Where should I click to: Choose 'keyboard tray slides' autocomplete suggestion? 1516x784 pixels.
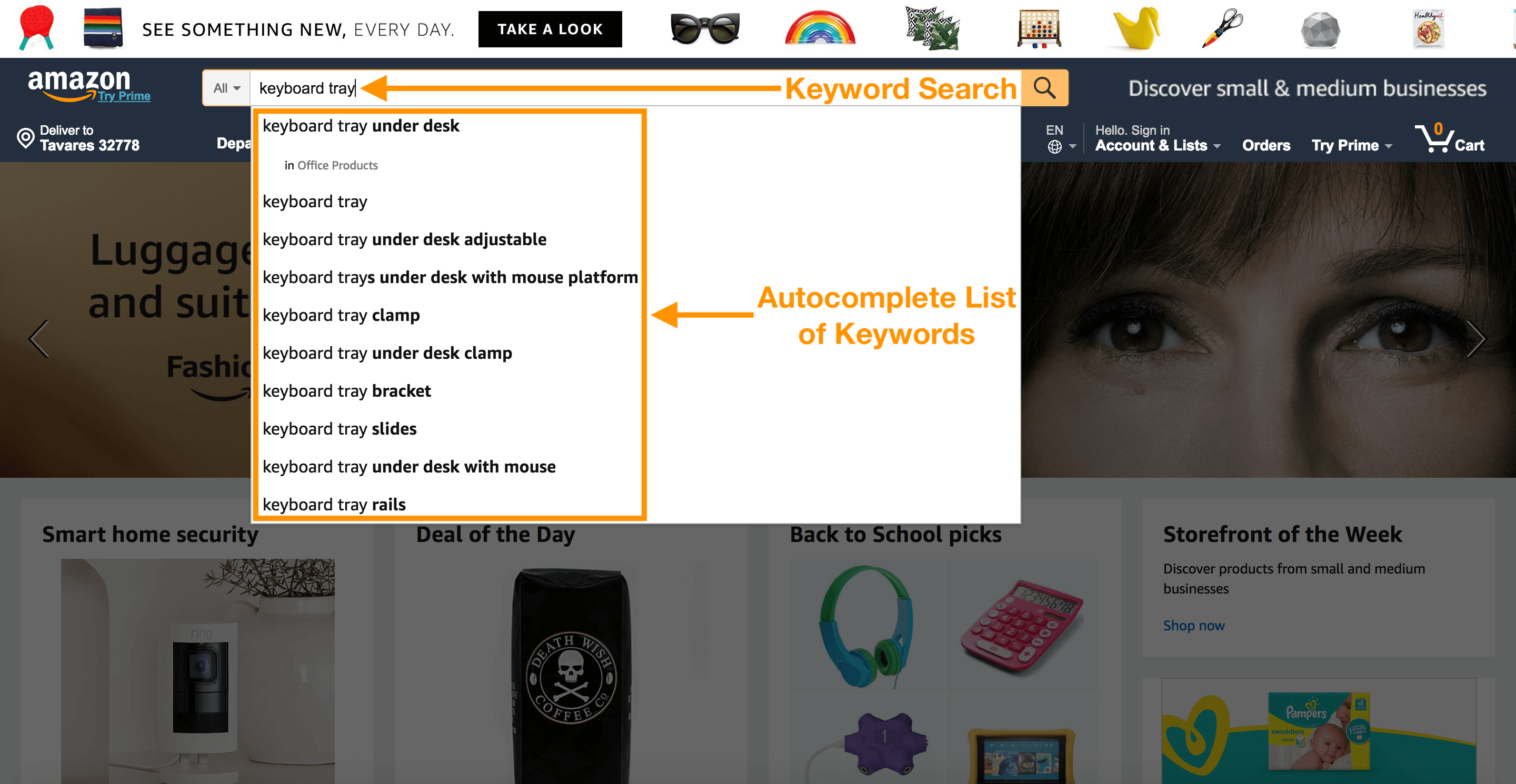point(340,429)
